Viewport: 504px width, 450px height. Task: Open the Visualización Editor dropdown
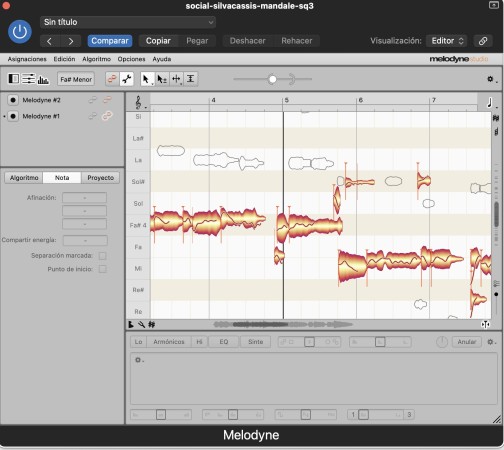[x=447, y=41]
